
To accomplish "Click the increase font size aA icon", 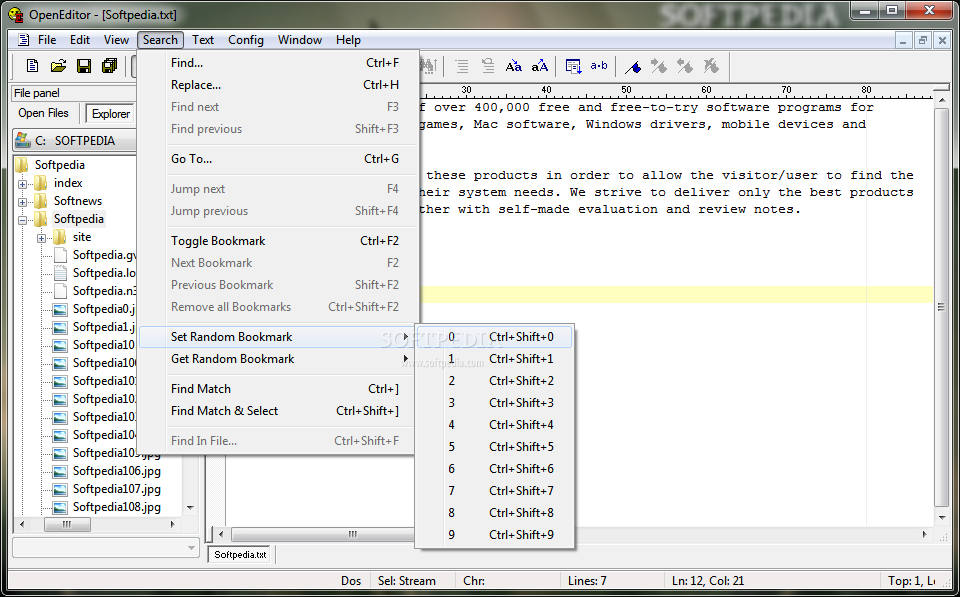I will click(539, 66).
